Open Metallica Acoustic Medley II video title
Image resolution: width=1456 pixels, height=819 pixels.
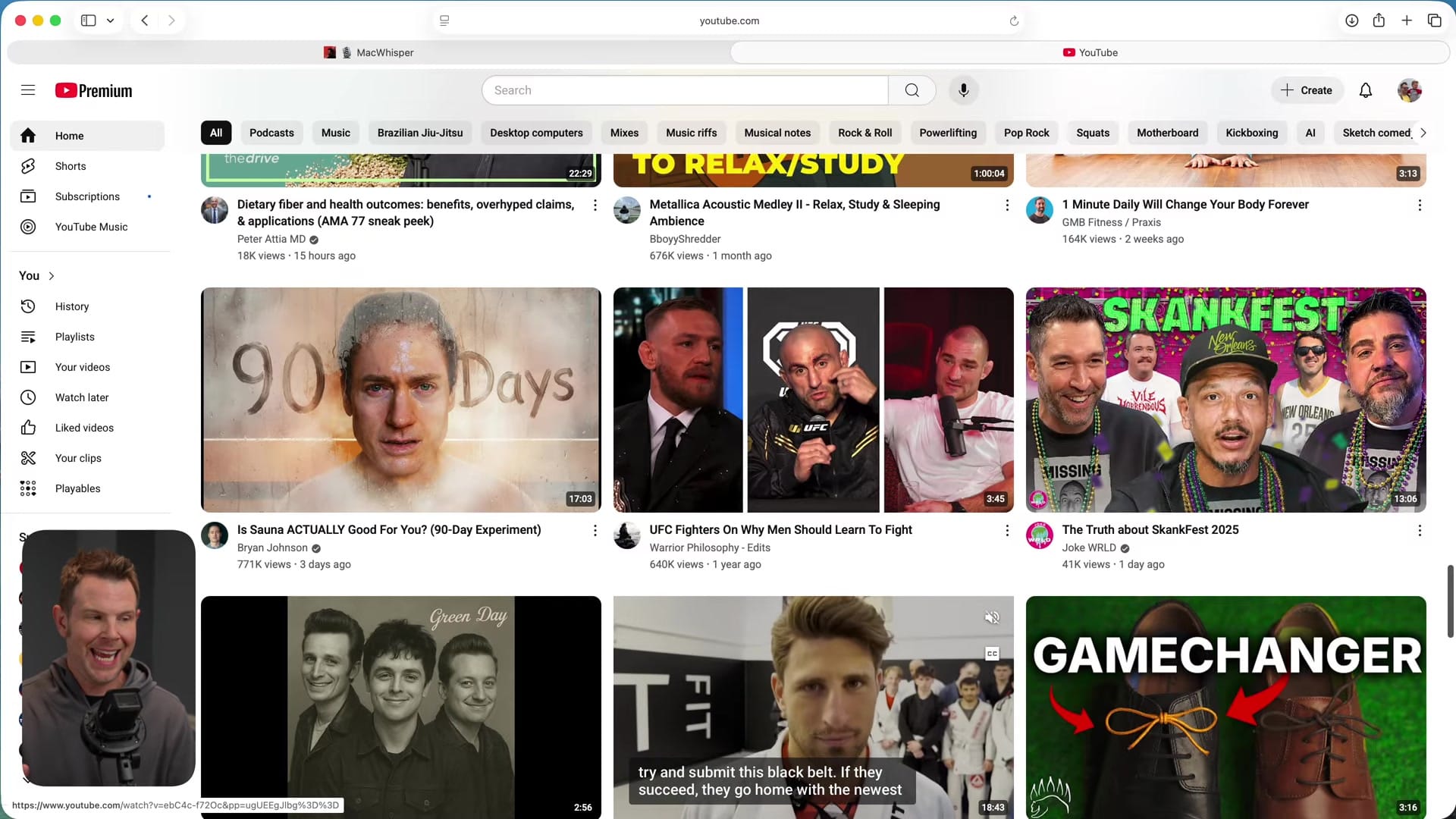pos(795,212)
